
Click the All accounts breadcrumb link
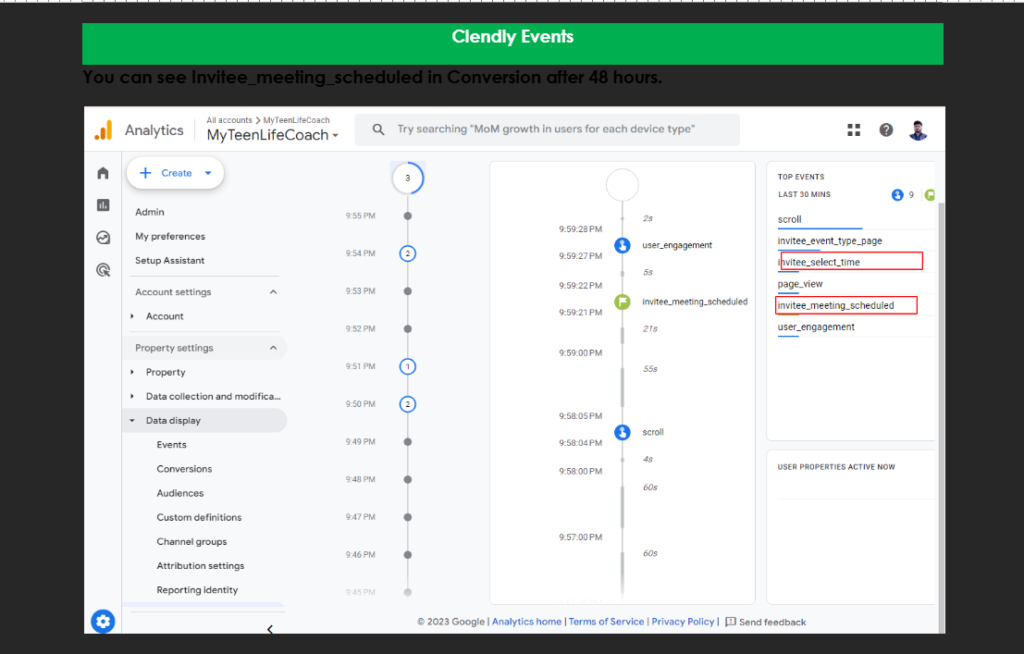tap(229, 120)
